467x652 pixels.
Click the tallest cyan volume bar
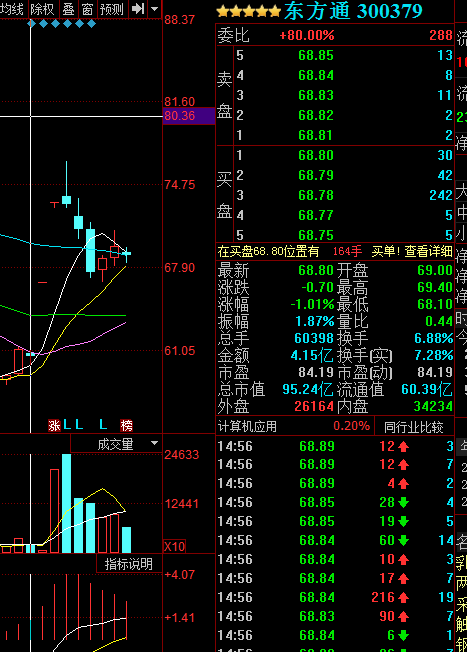pyautogui.click(x=67, y=503)
